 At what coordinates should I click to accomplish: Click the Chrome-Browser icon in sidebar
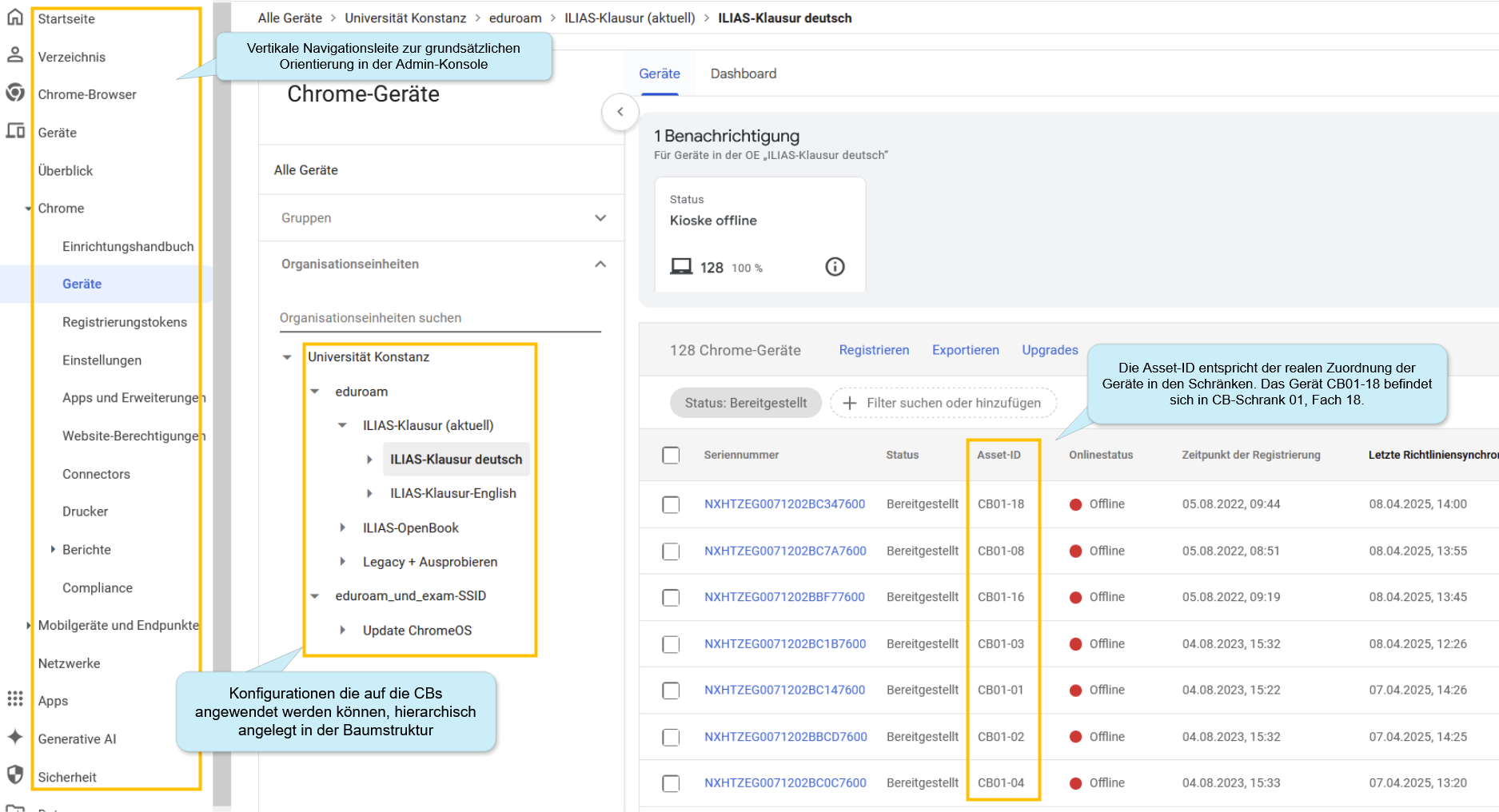point(15,93)
